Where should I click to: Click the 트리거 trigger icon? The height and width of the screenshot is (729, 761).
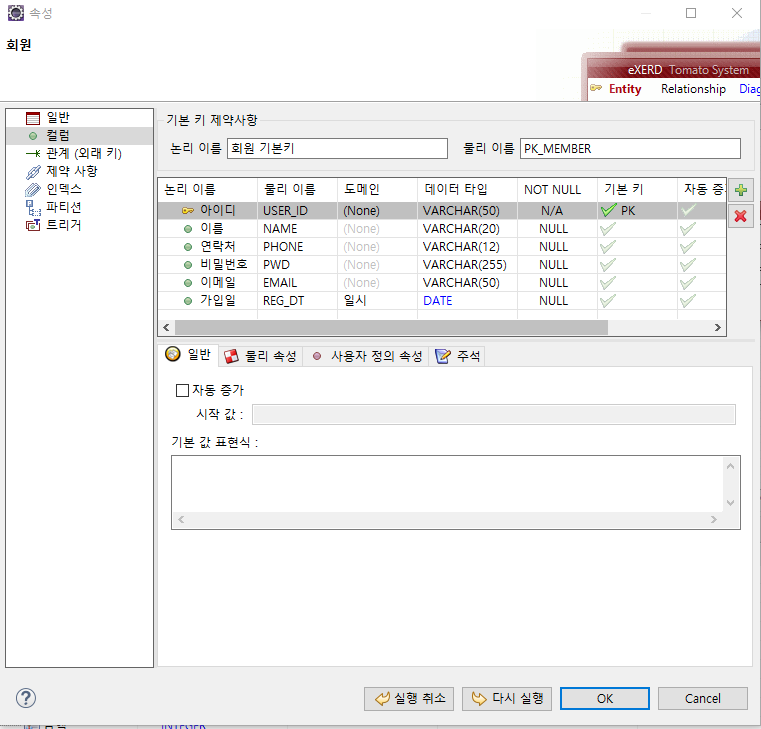click(x=33, y=226)
